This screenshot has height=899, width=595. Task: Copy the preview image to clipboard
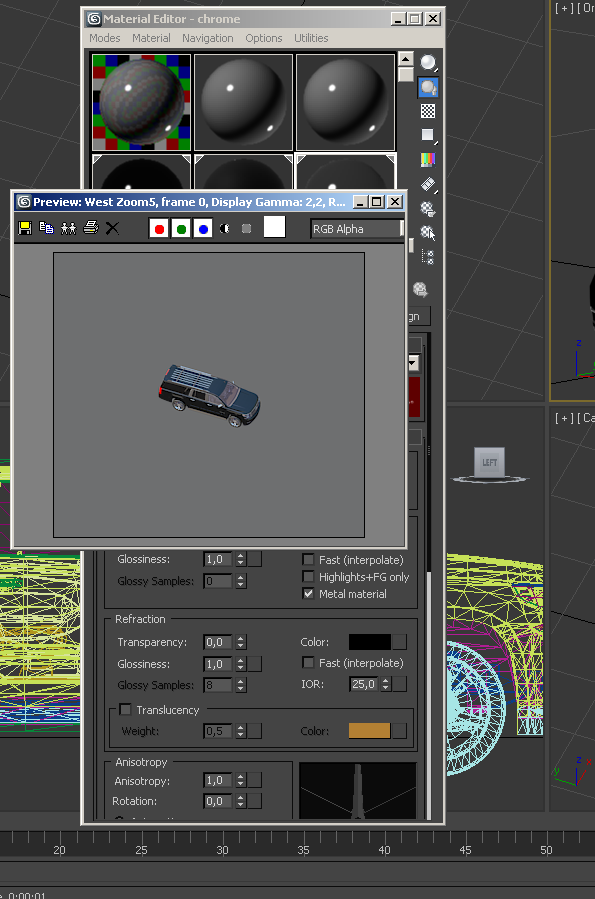pos(46,228)
